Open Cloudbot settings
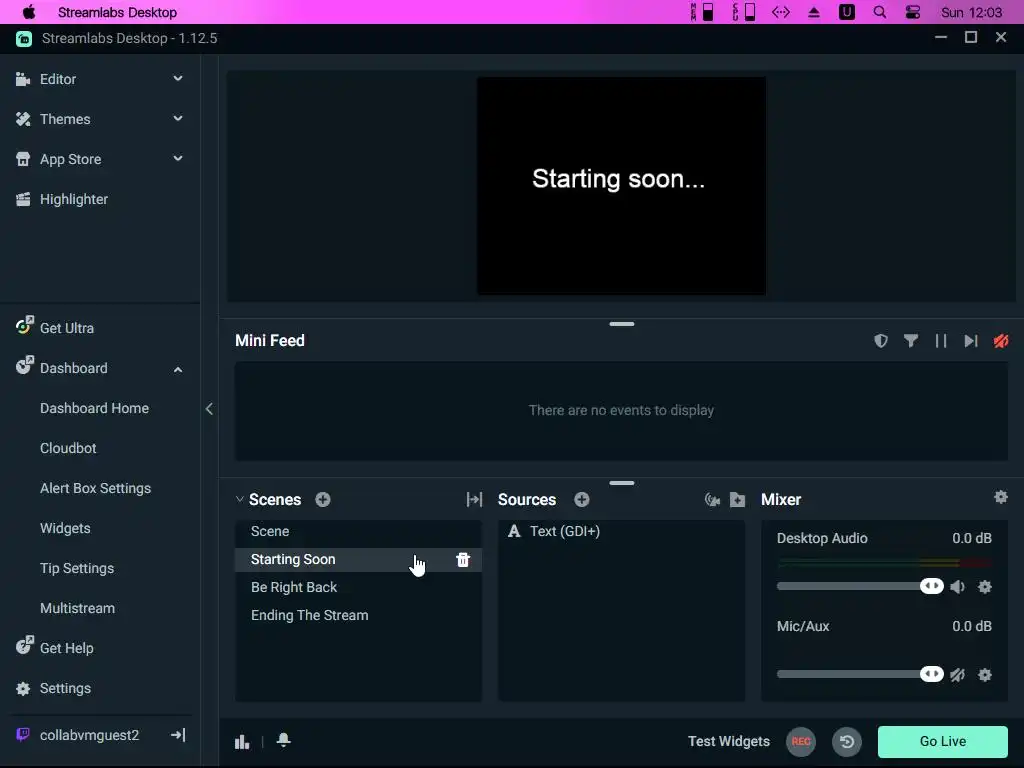Screen dimensions: 1024x768 pos(68,448)
